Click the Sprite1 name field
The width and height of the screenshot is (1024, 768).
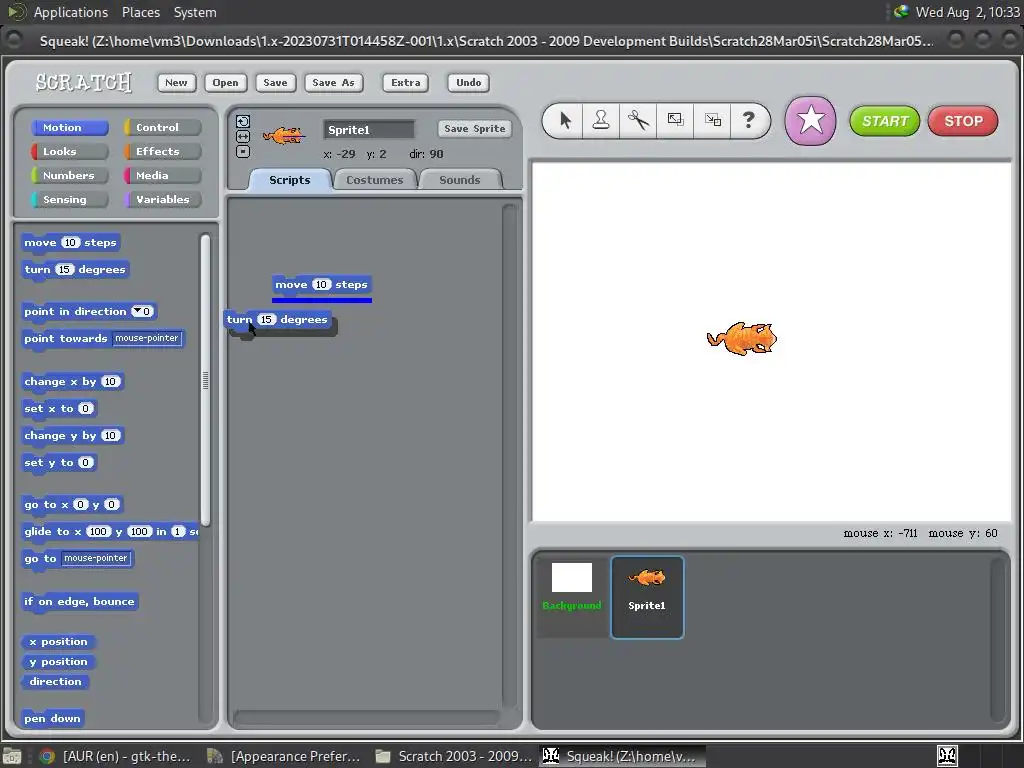tap(368, 129)
